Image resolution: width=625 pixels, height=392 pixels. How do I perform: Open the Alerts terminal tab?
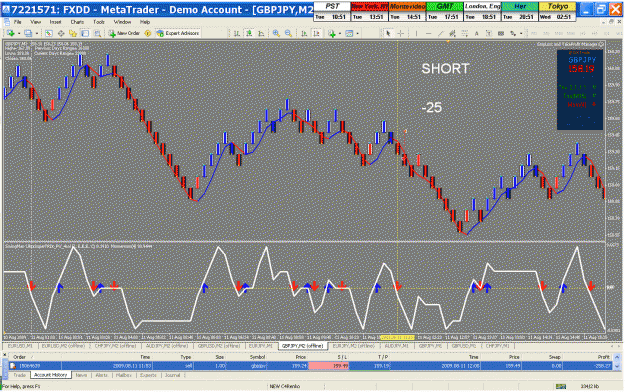102,375
